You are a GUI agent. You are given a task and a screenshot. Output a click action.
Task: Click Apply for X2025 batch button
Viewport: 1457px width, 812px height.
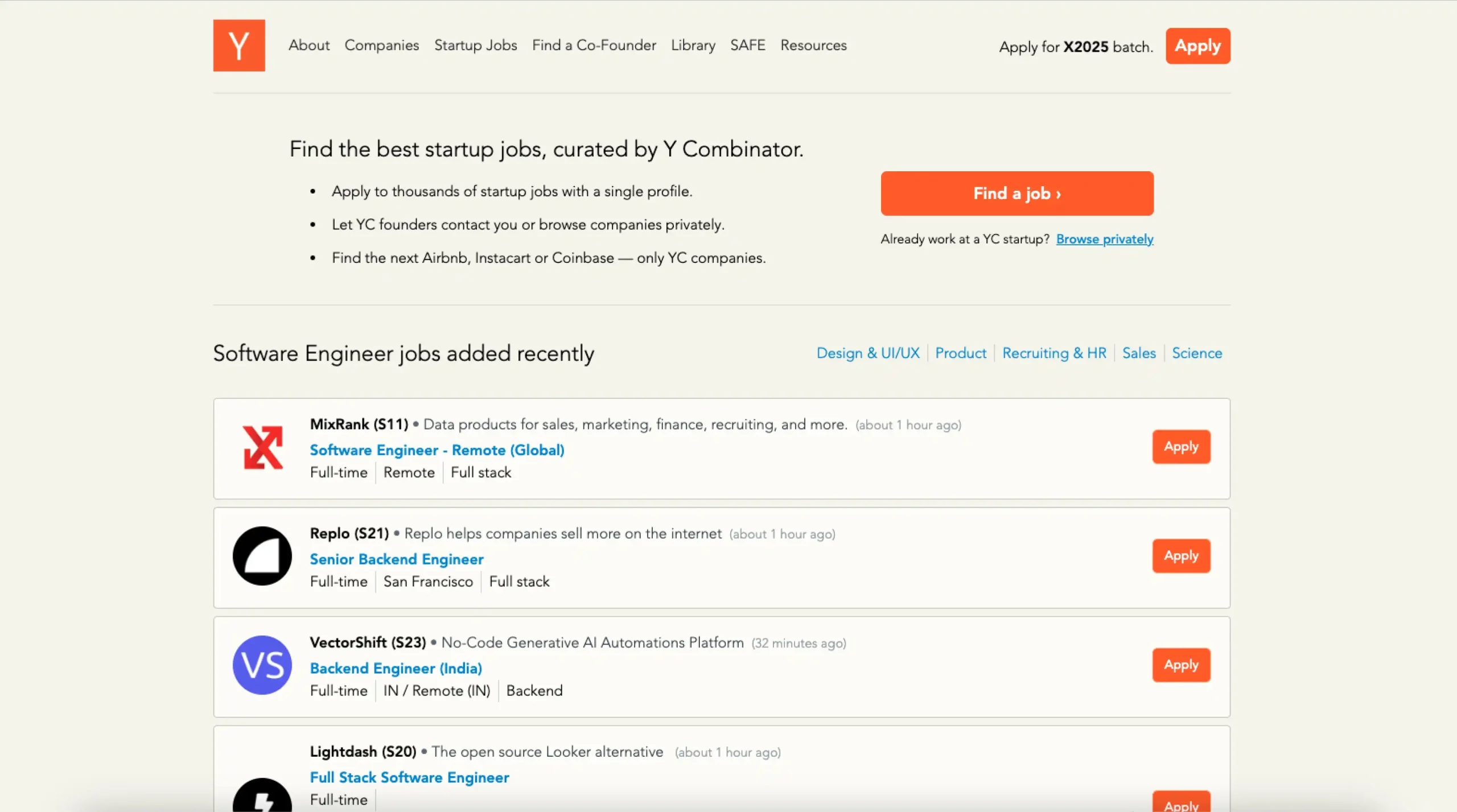(1198, 46)
